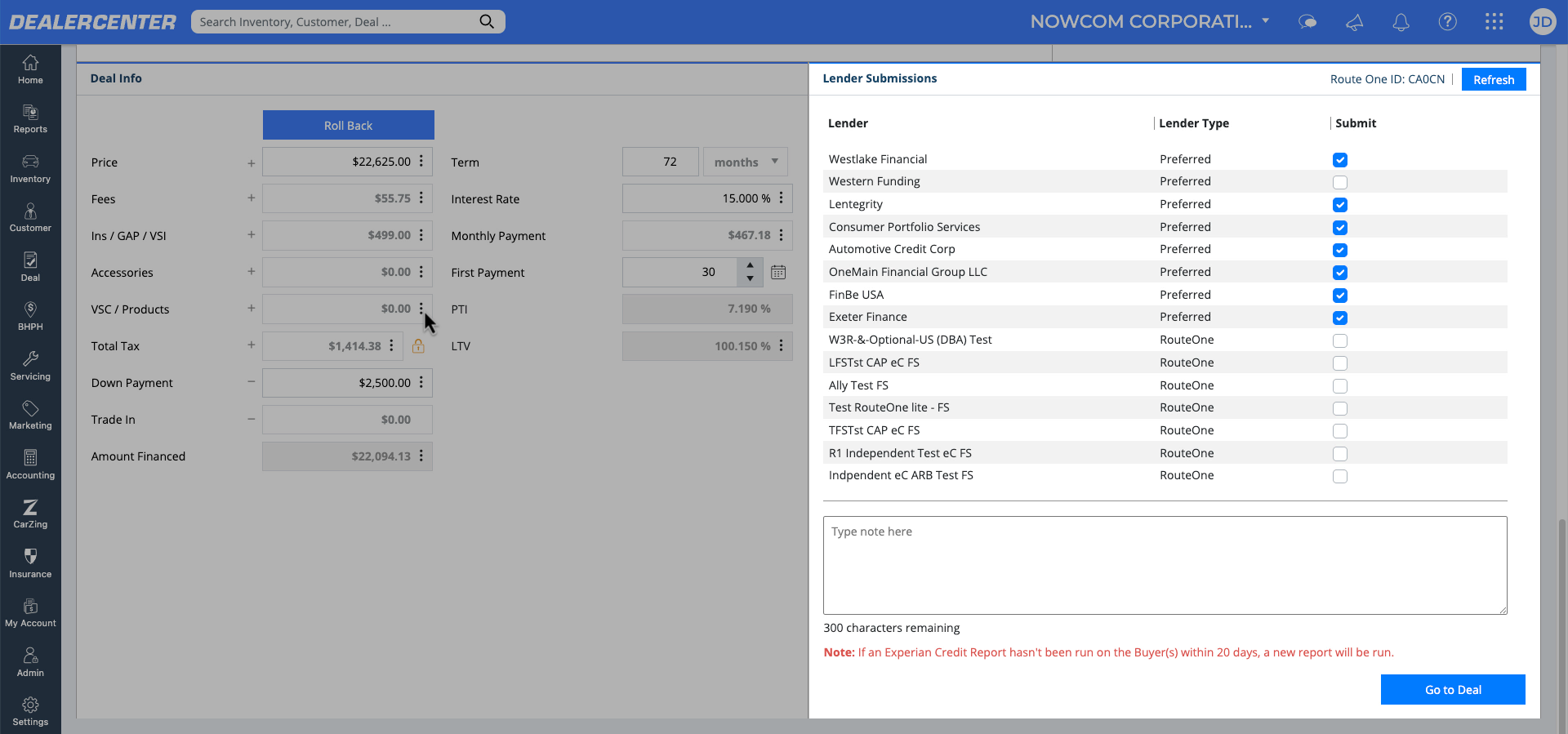The width and height of the screenshot is (1568, 734).
Task: Check Western Funding submit checkbox
Action: point(1340,182)
